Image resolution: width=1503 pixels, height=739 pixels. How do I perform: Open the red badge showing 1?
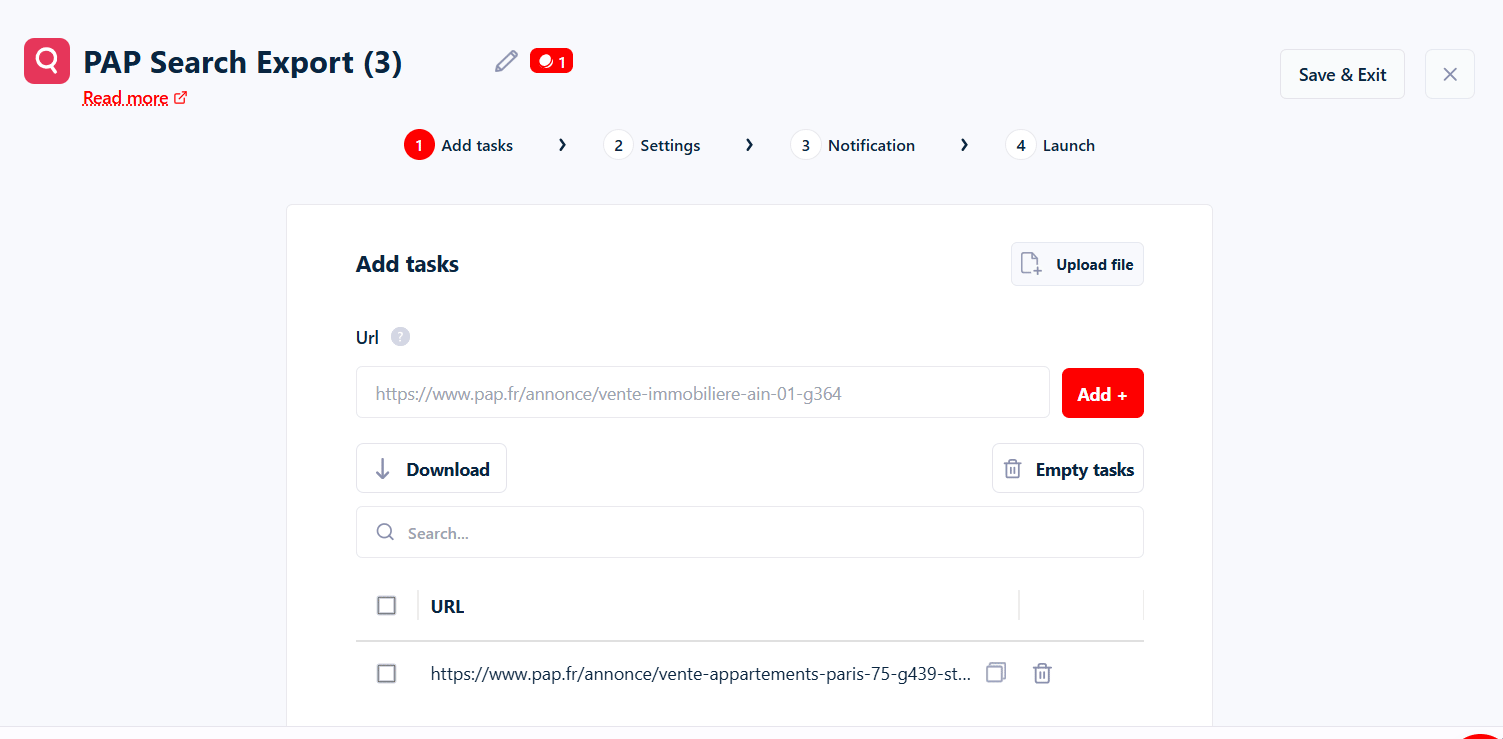click(x=551, y=61)
